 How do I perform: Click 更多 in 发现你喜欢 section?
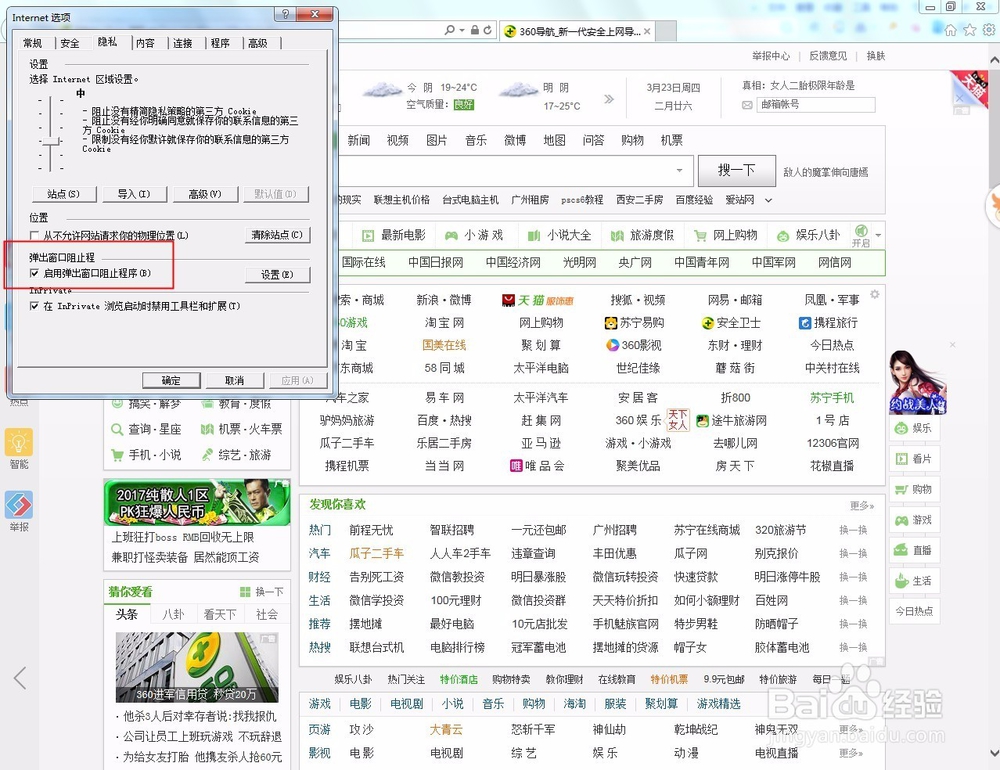862,505
